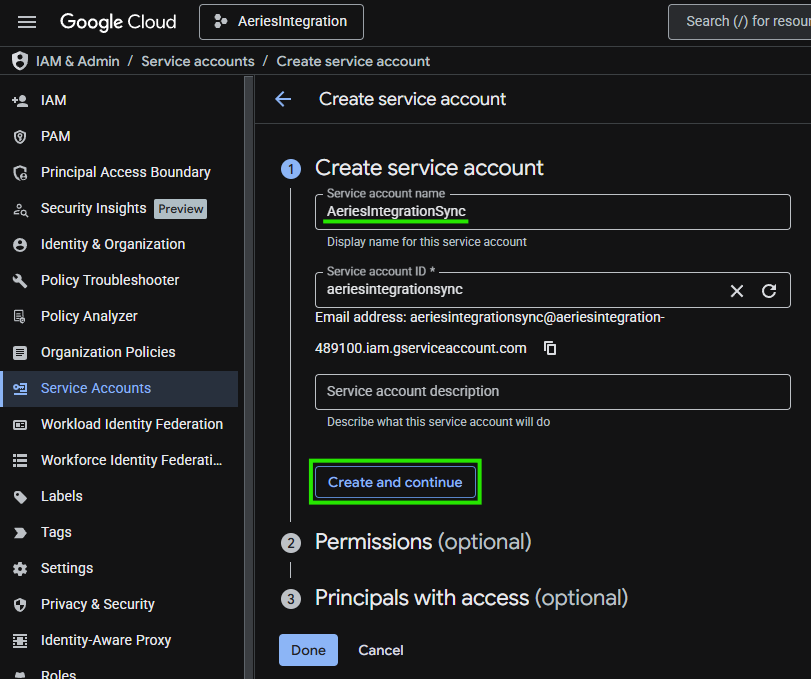Expand Principals with access (optional) step
The height and width of the screenshot is (679, 811).
(x=471, y=598)
